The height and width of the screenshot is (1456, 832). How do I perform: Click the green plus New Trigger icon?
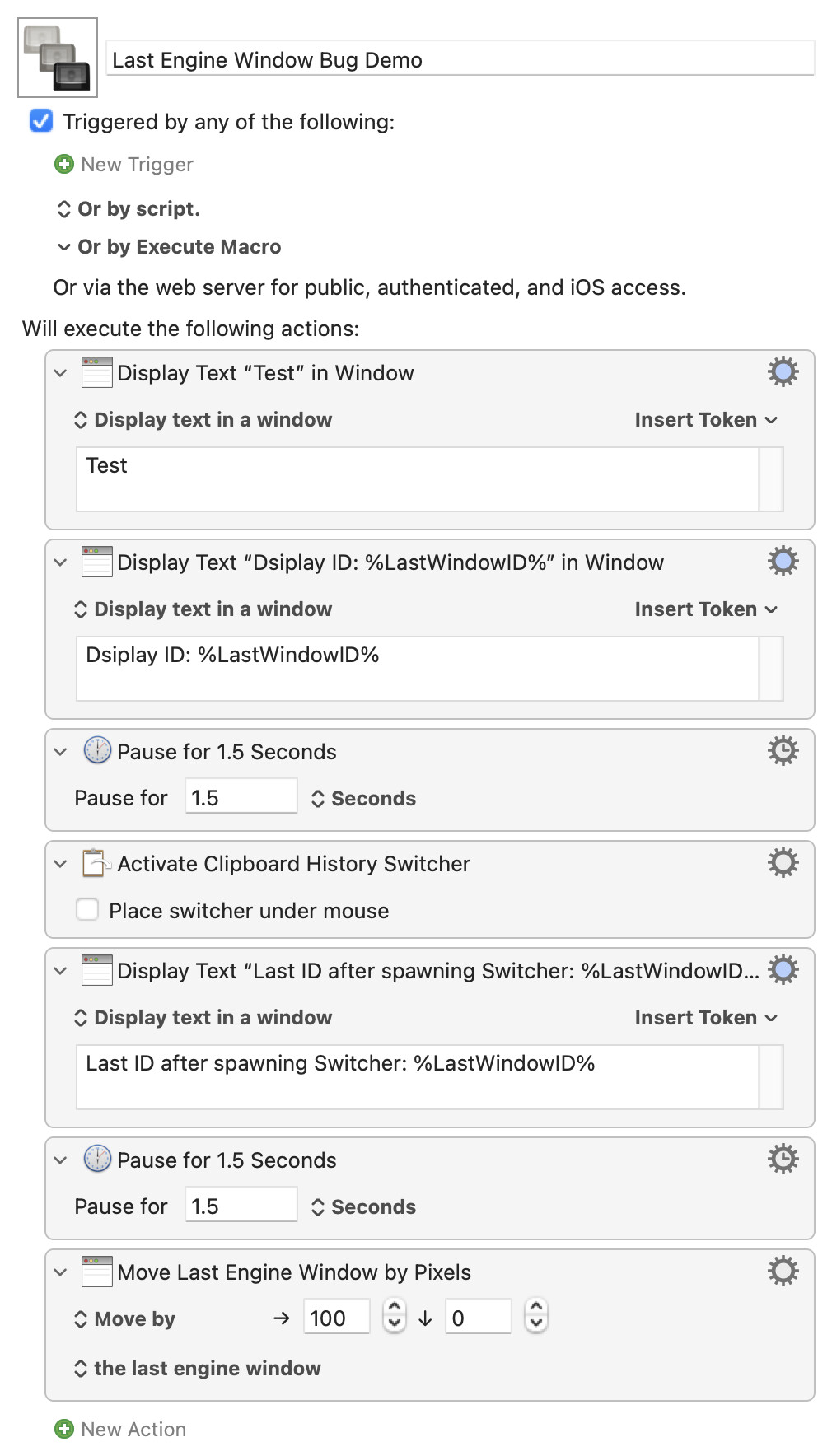[x=64, y=165]
